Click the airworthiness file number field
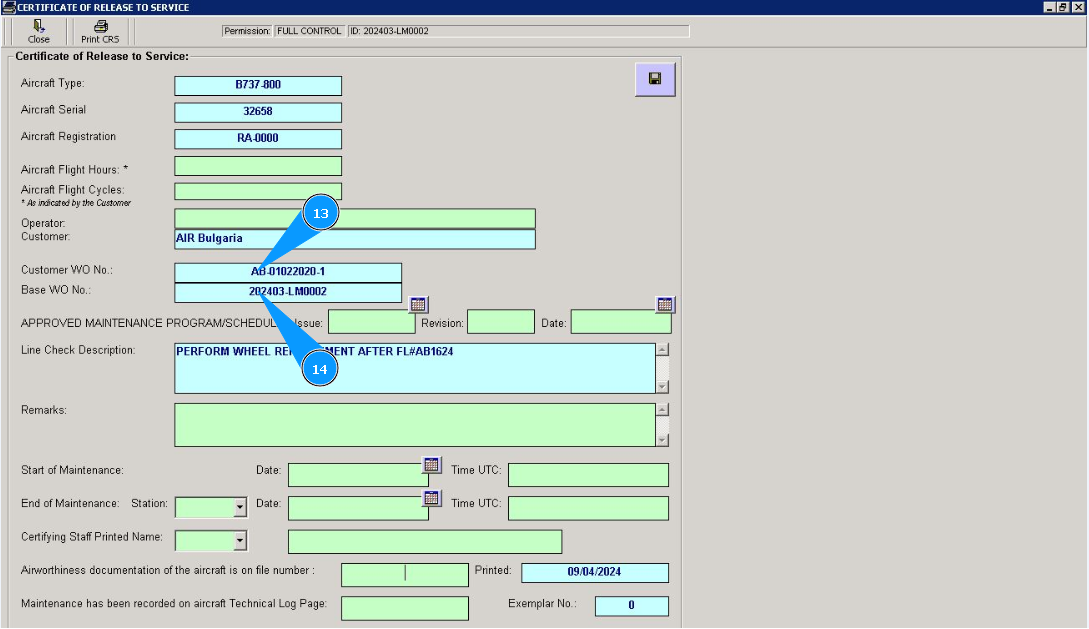1089x629 pixels. click(405, 575)
